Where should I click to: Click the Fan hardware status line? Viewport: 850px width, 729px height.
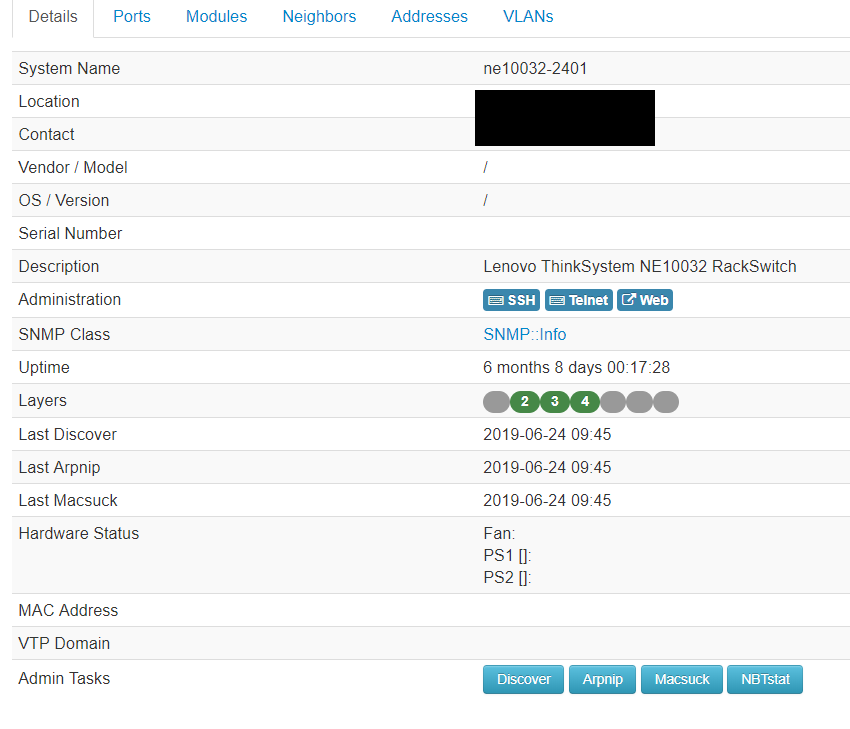pyautogui.click(x=499, y=533)
